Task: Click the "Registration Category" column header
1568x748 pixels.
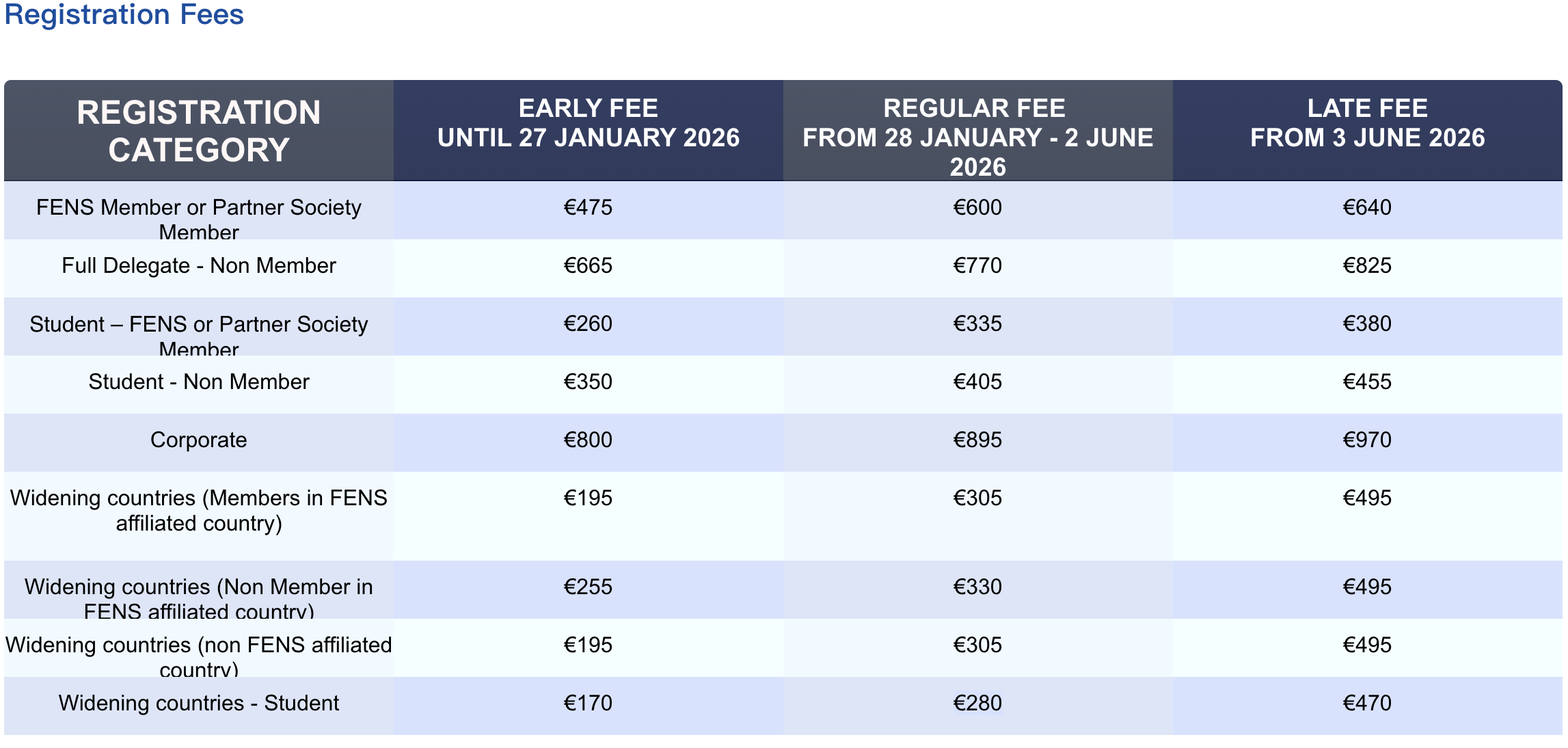Action: point(198,131)
